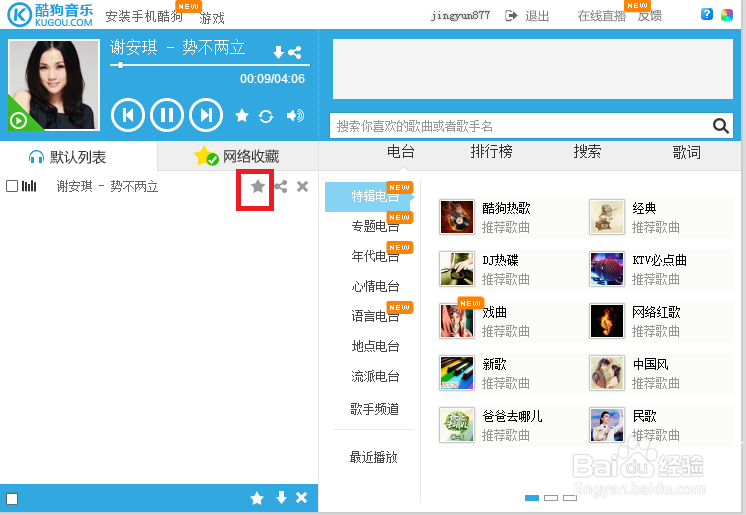
Task: Open the 歌词 tab
Action: 687,152
